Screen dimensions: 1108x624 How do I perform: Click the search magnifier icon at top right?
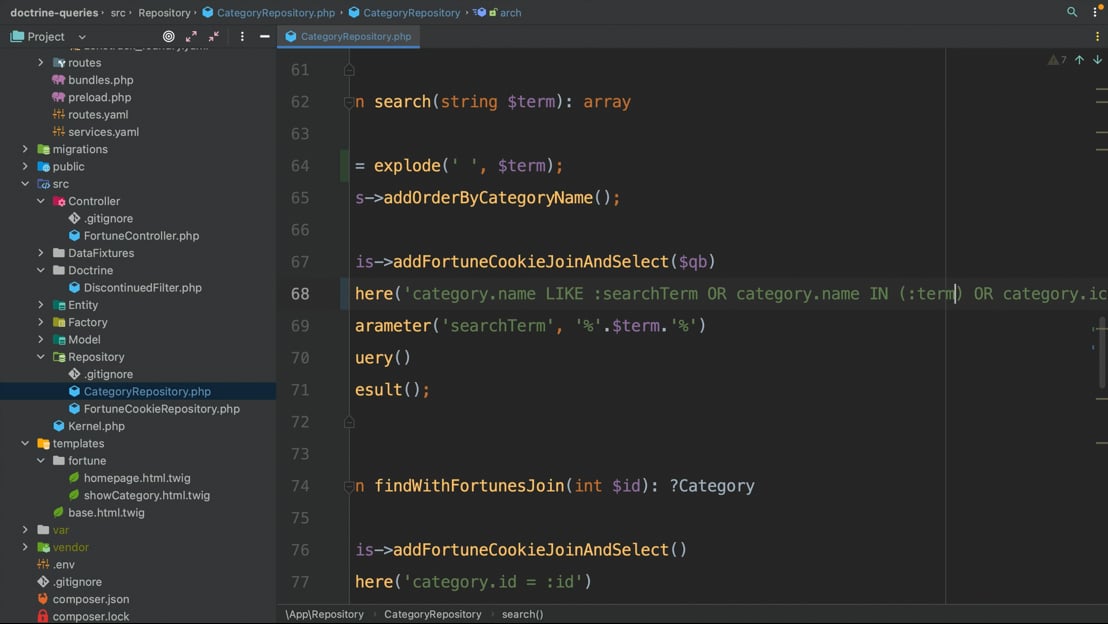[x=1071, y=12]
